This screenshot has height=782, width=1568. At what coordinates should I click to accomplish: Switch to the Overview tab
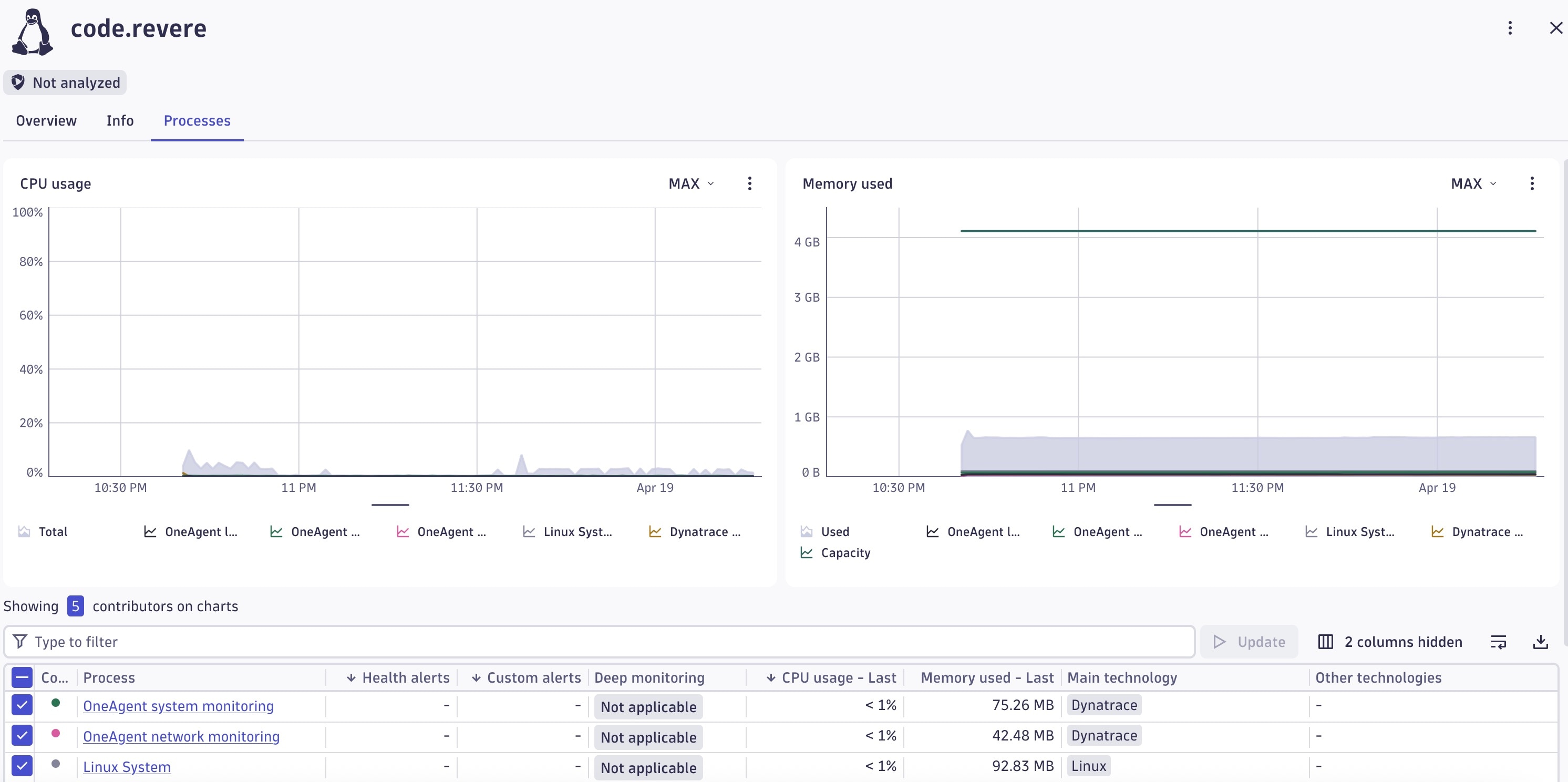46,120
